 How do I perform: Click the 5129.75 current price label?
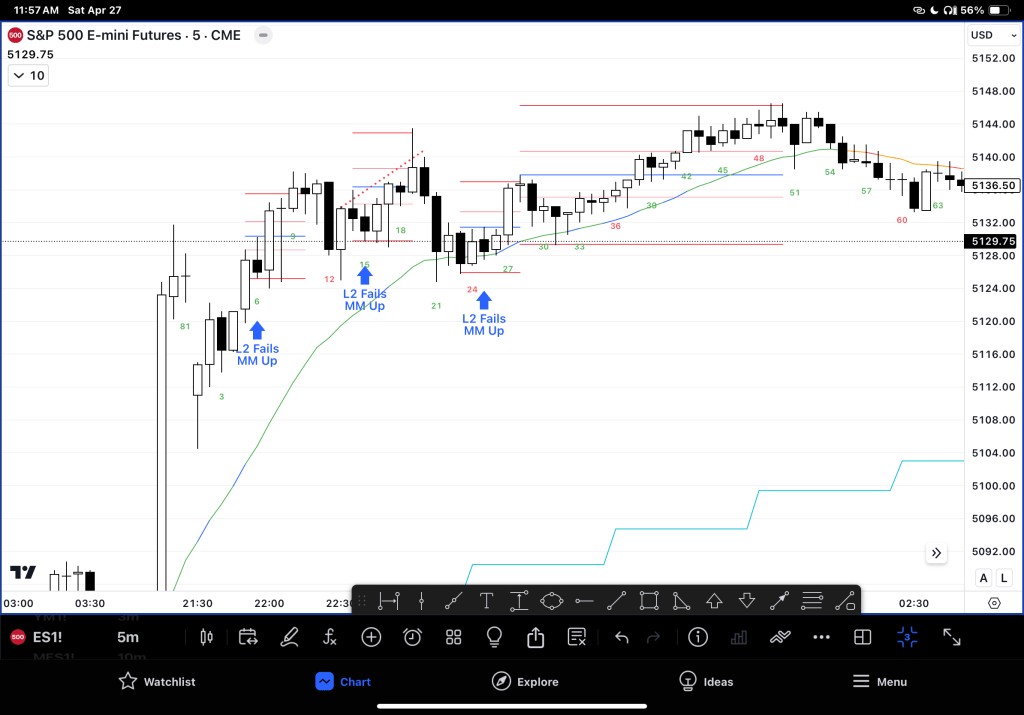(x=992, y=241)
